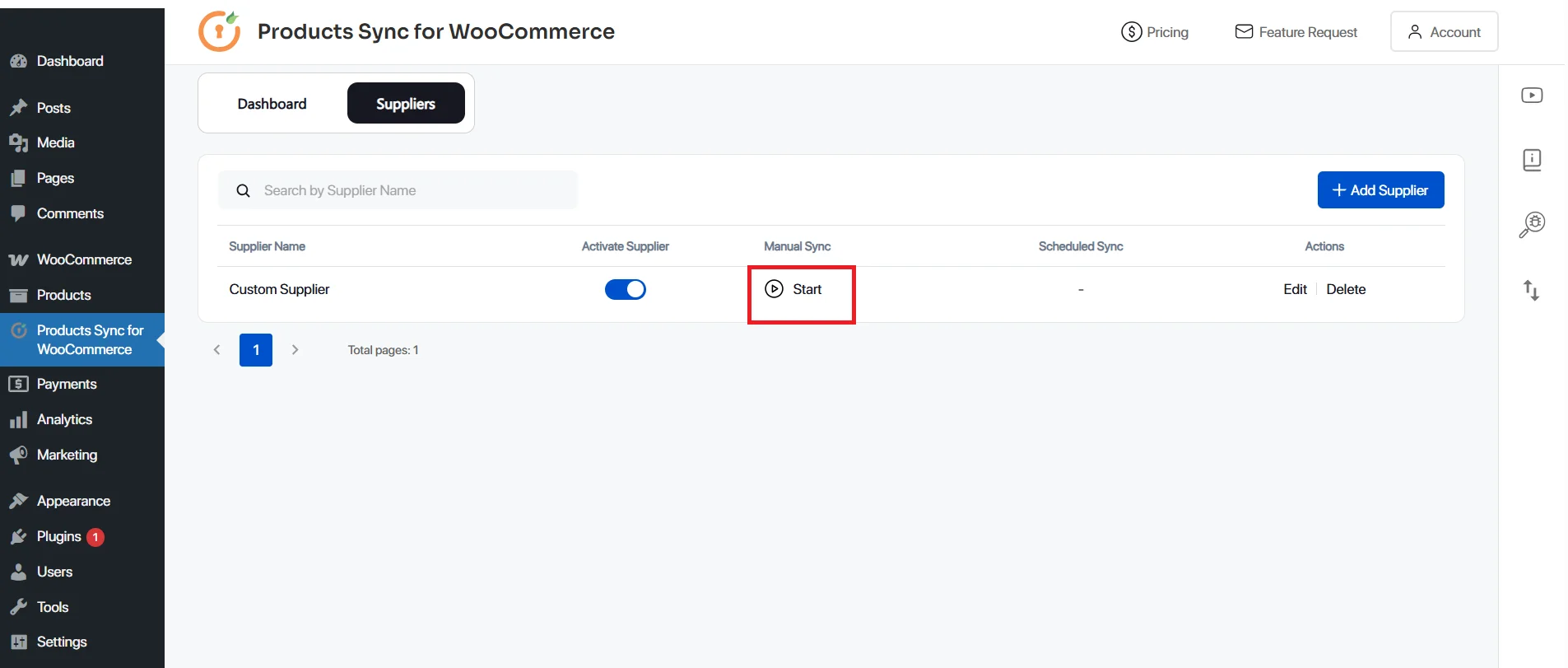Image resolution: width=1568 pixels, height=668 pixels.
Task: Click the Analytics bar chart icon
Action: (18, 420)
